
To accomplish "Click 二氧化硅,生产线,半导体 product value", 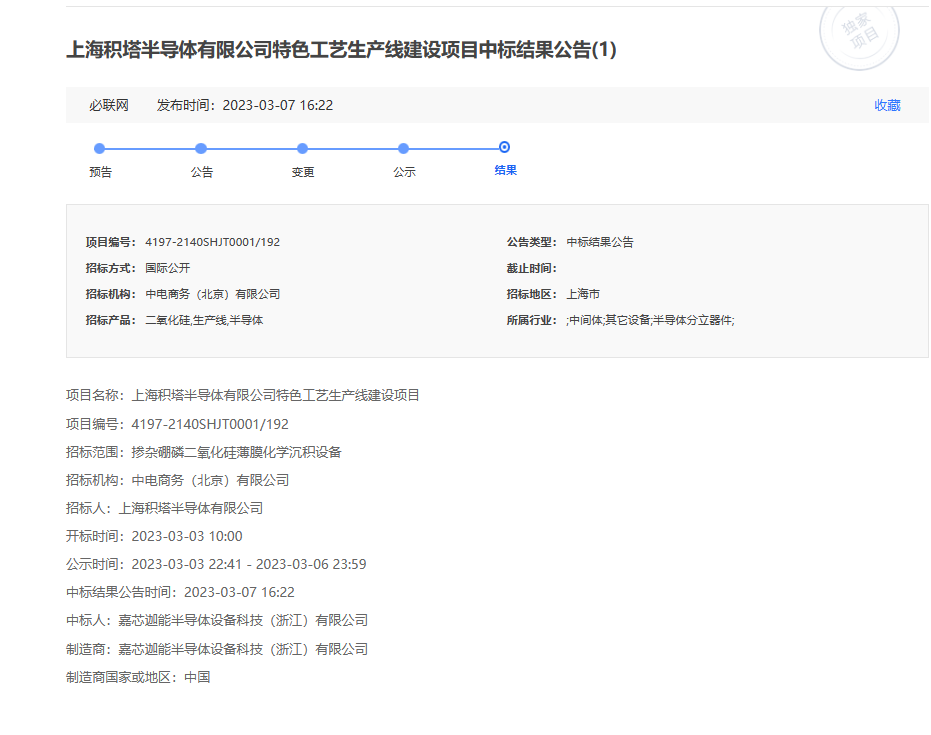I will tap(204, 321).
